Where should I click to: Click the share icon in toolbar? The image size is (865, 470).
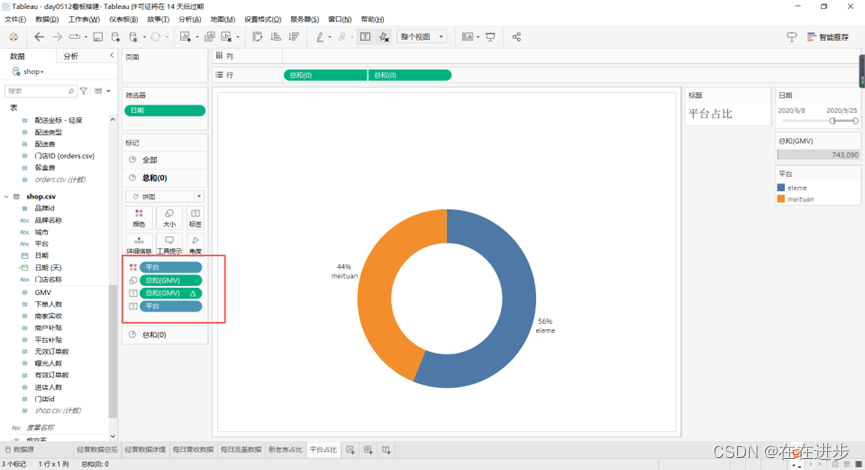(516, 37)
